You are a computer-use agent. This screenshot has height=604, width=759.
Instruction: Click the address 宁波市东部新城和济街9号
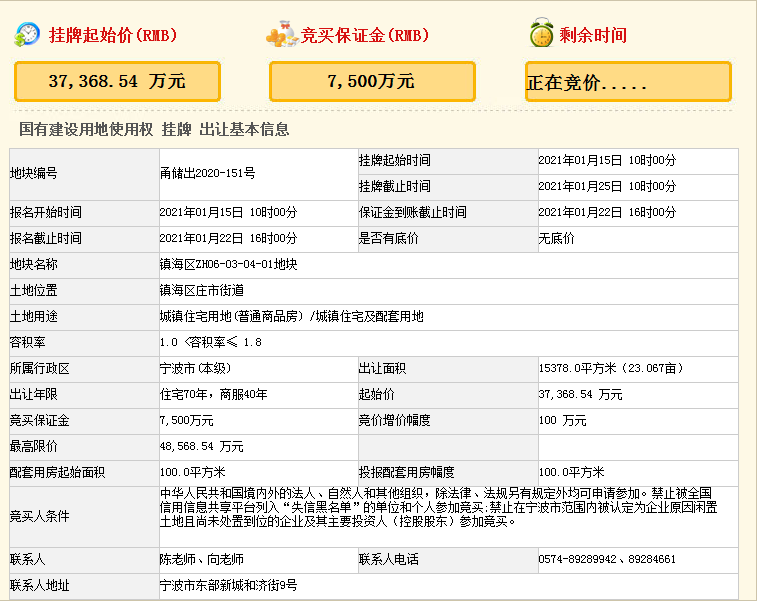pos(228,586)
